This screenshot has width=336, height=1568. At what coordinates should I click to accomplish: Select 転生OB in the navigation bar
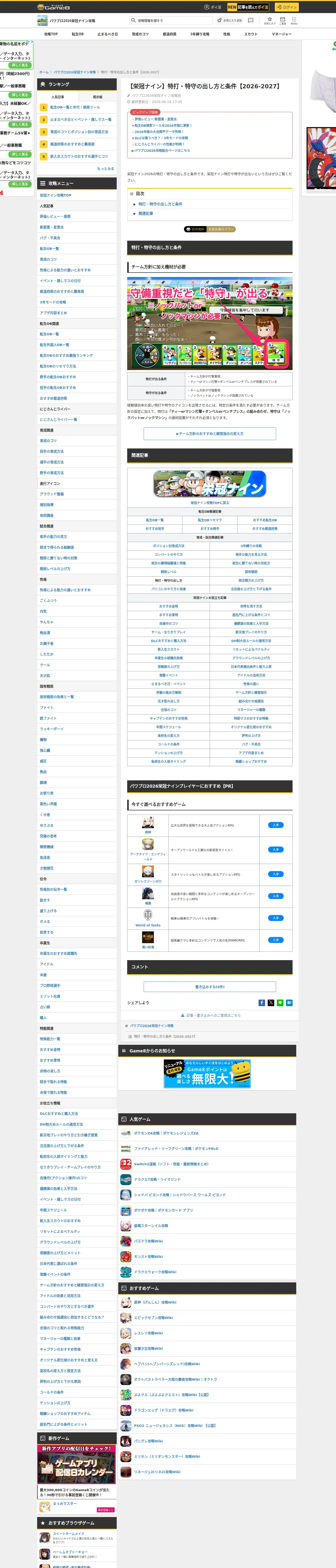pyautogui.click(x=77, y=34)
